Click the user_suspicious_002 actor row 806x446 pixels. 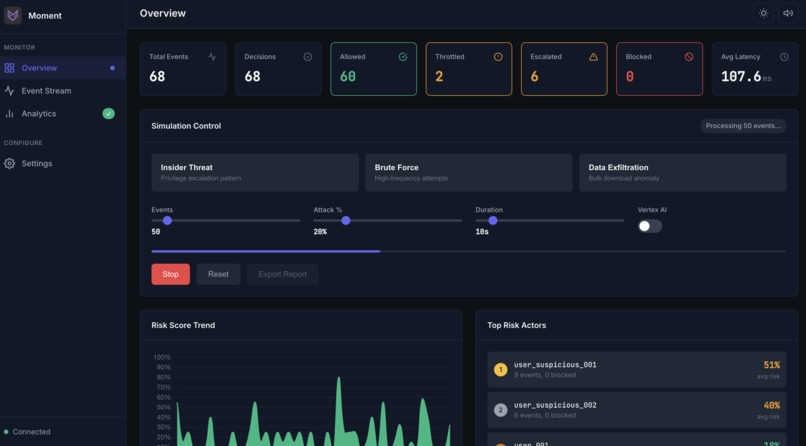coord(637,410)
